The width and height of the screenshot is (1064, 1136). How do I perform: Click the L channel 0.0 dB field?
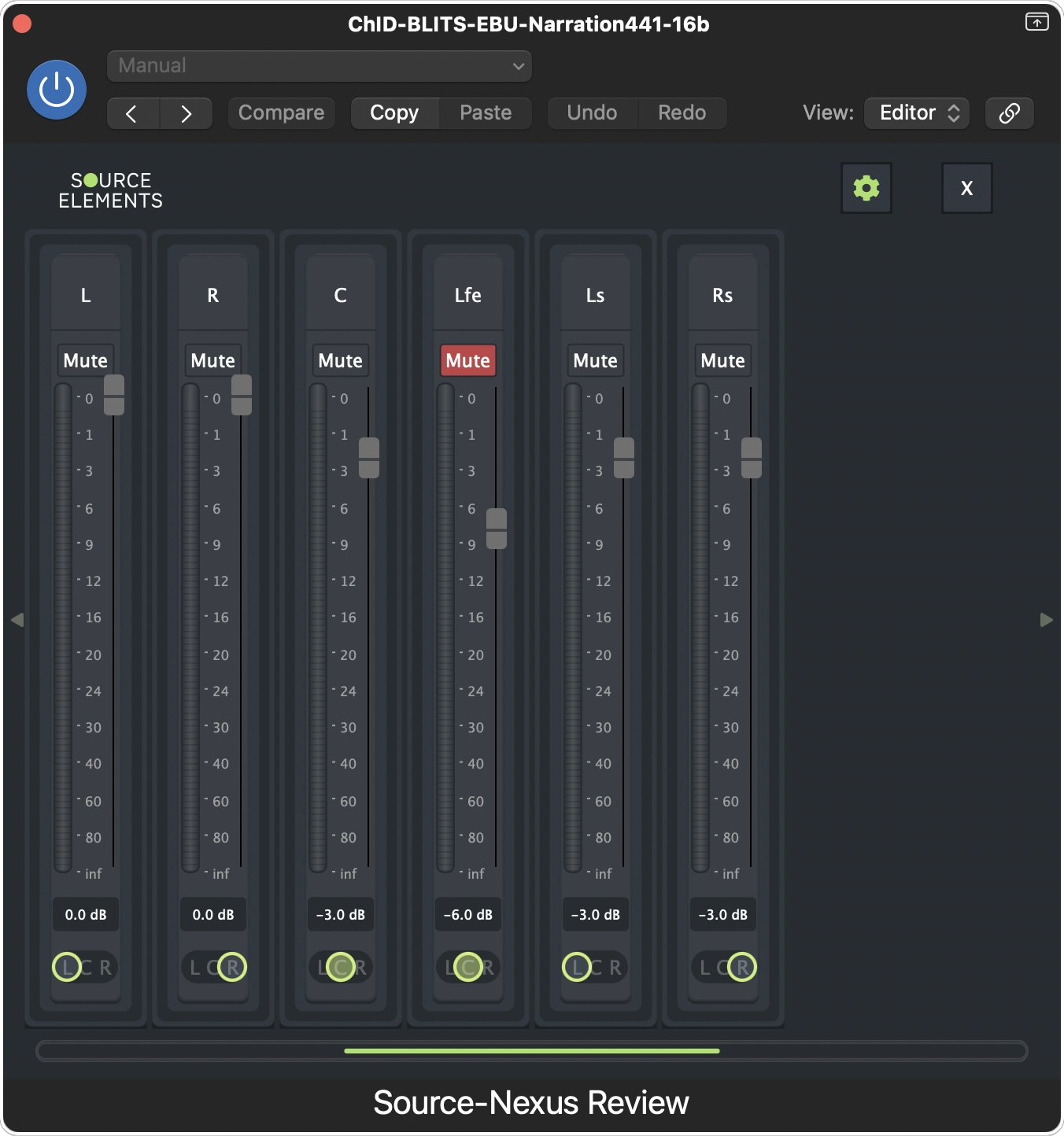(x=86, y=915)
